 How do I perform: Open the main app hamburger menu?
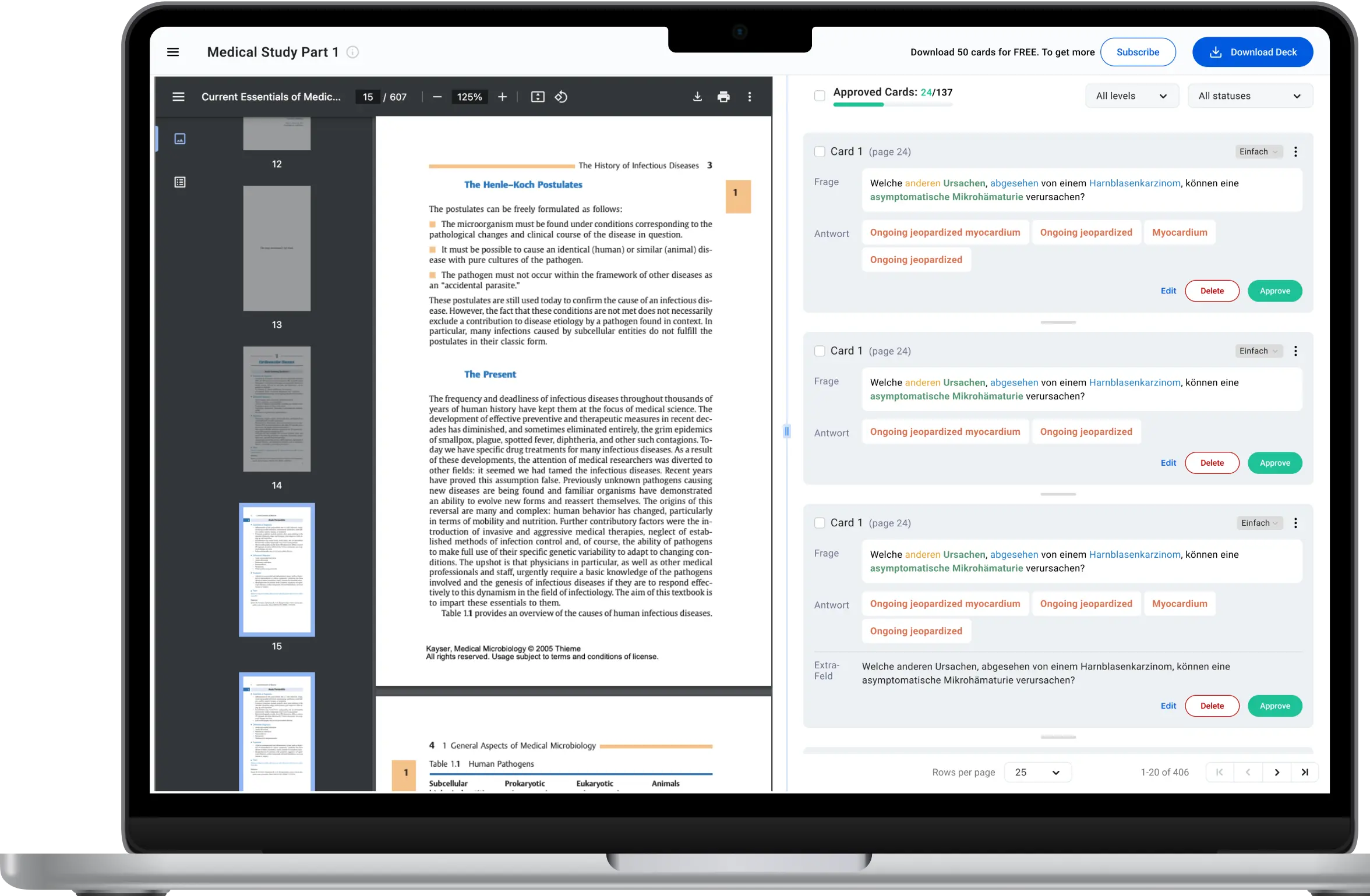point(173,52)
